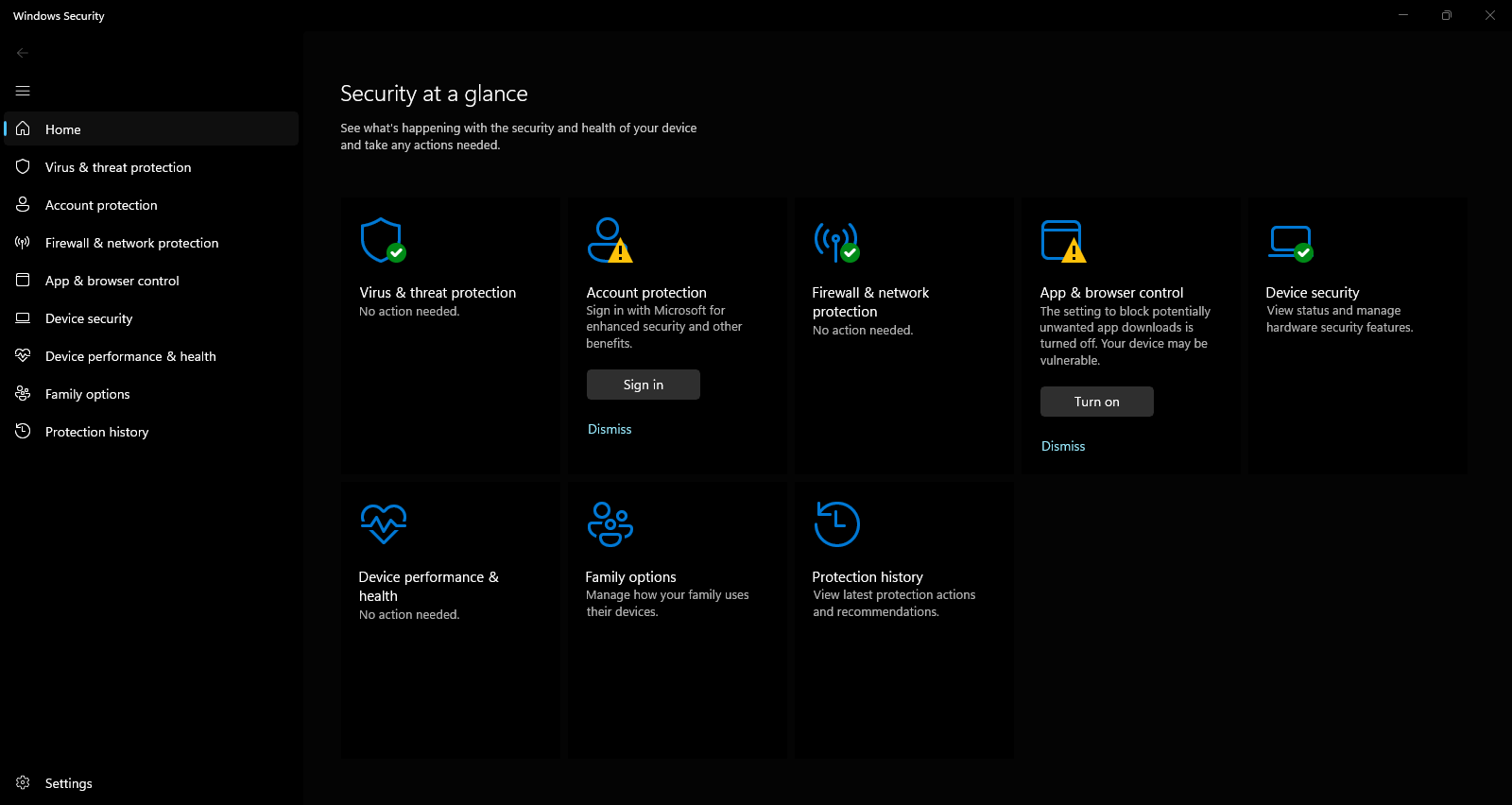1512x805 pixels.
Task: Click the 'Security at a glance' heading
Action: (434, 94)
